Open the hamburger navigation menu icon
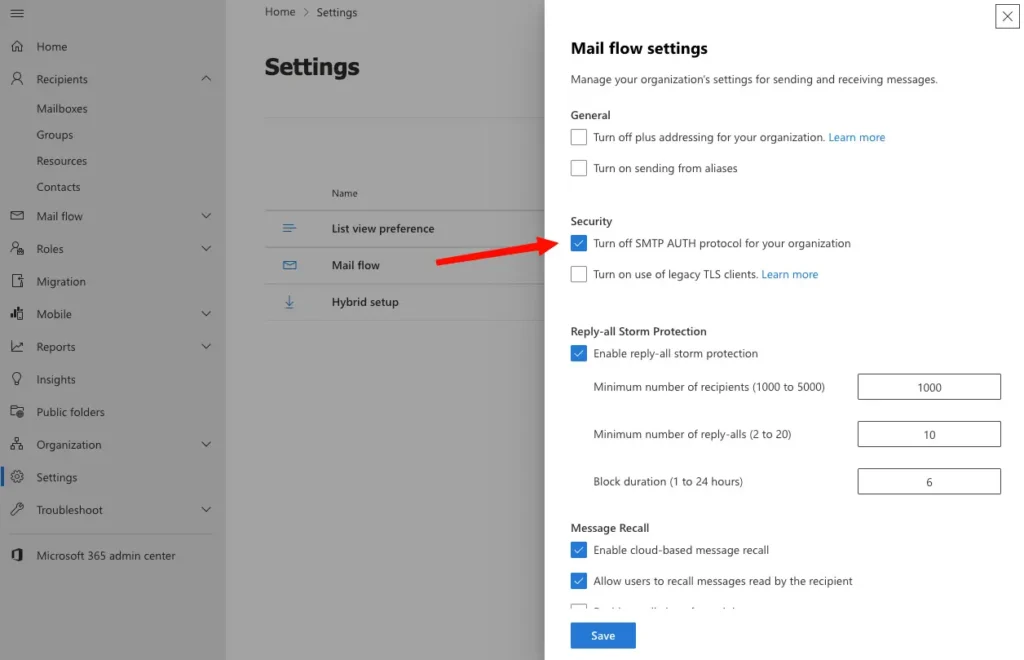 [17, 13]
